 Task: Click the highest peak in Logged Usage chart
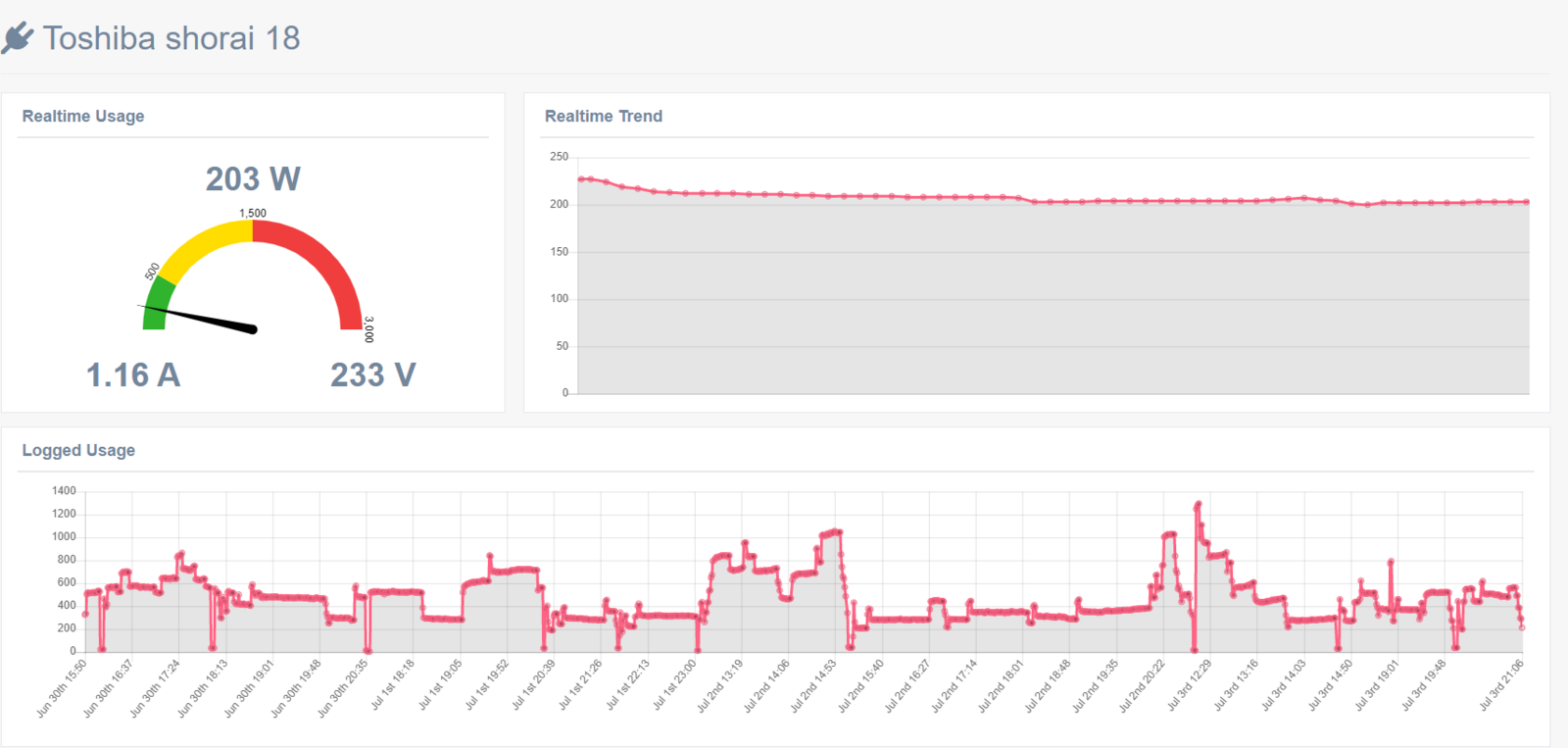coord(1198,505)
